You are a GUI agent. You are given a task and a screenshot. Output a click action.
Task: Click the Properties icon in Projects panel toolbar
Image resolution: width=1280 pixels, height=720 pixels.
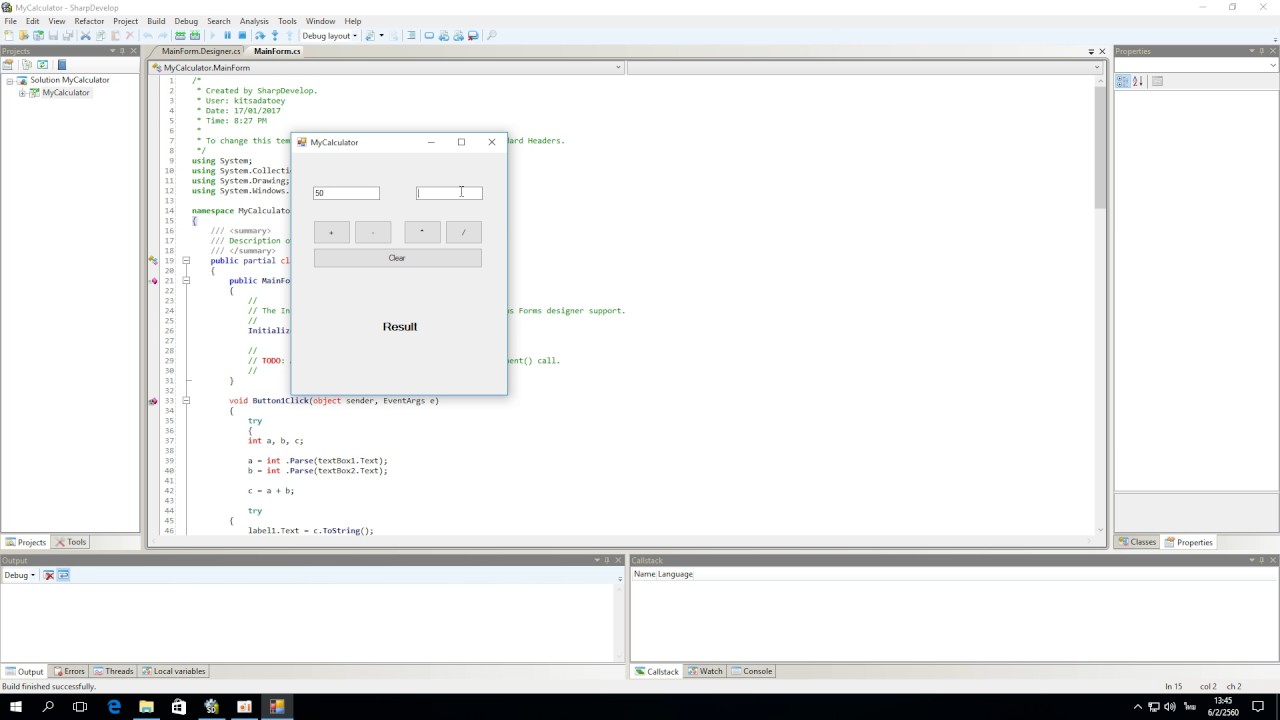(8, 64)
